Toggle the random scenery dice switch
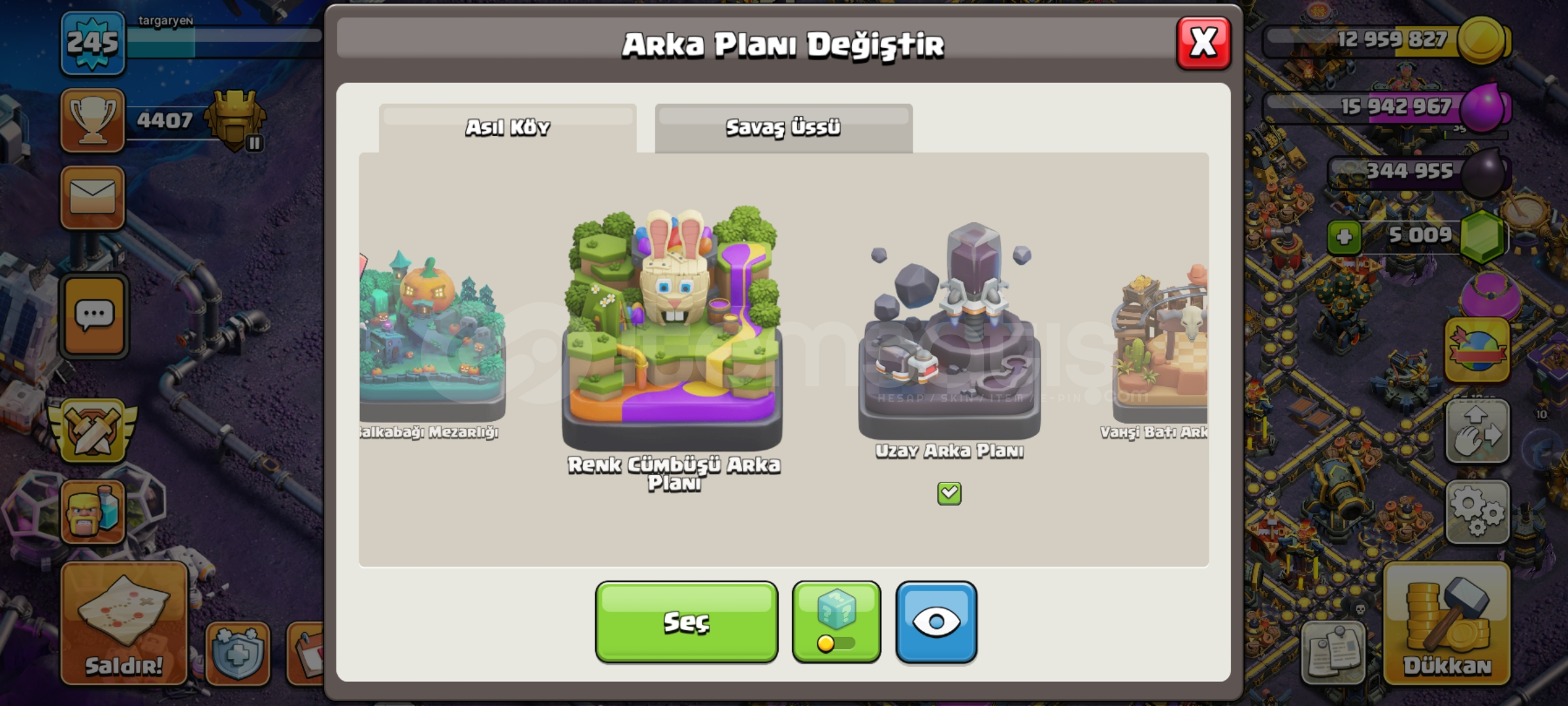Image resolution: width=1568 pixels, height=706 pixels. coord(836,622)
